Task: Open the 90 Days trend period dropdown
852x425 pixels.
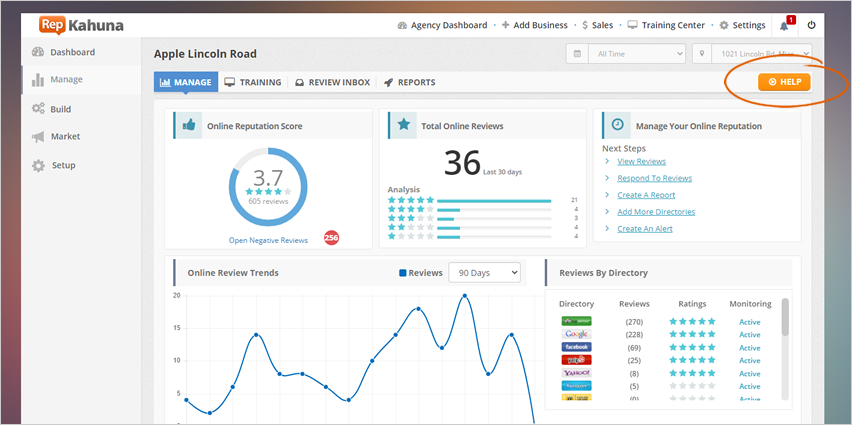Action: pos(484,272)
